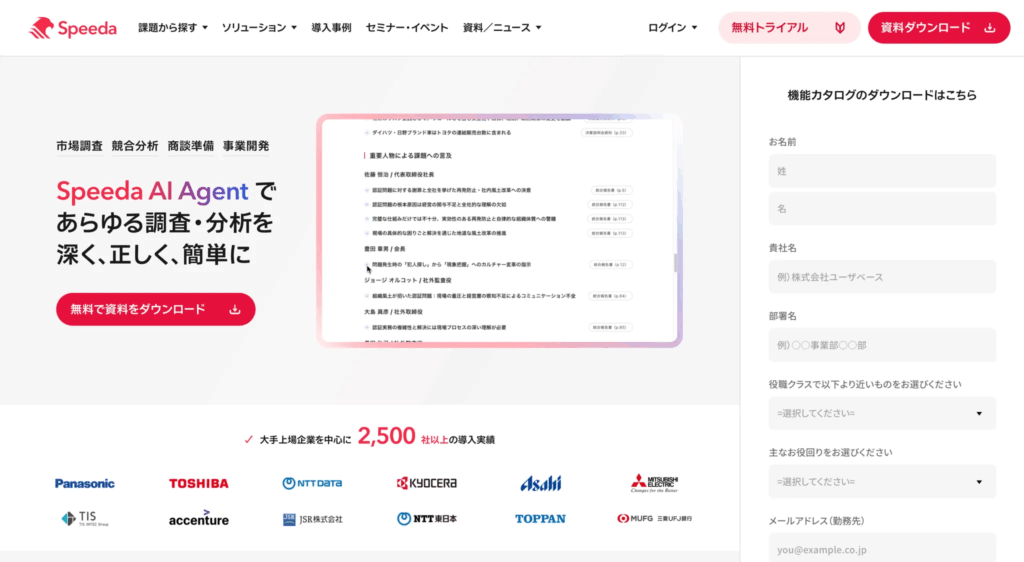The height and width of the screenshot is (562, 1024).
Task: Click the Panasonic company logo
Action: [85, 483]
